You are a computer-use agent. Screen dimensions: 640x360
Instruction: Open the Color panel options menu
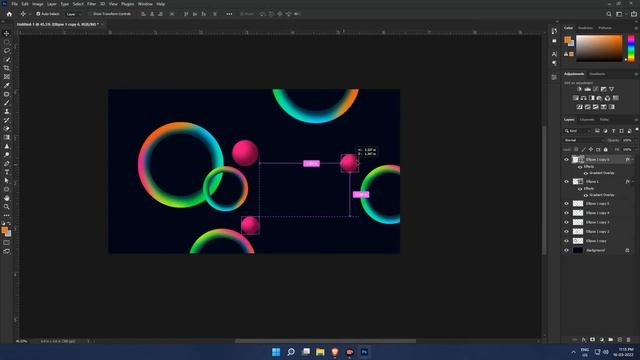click(636, 28)
